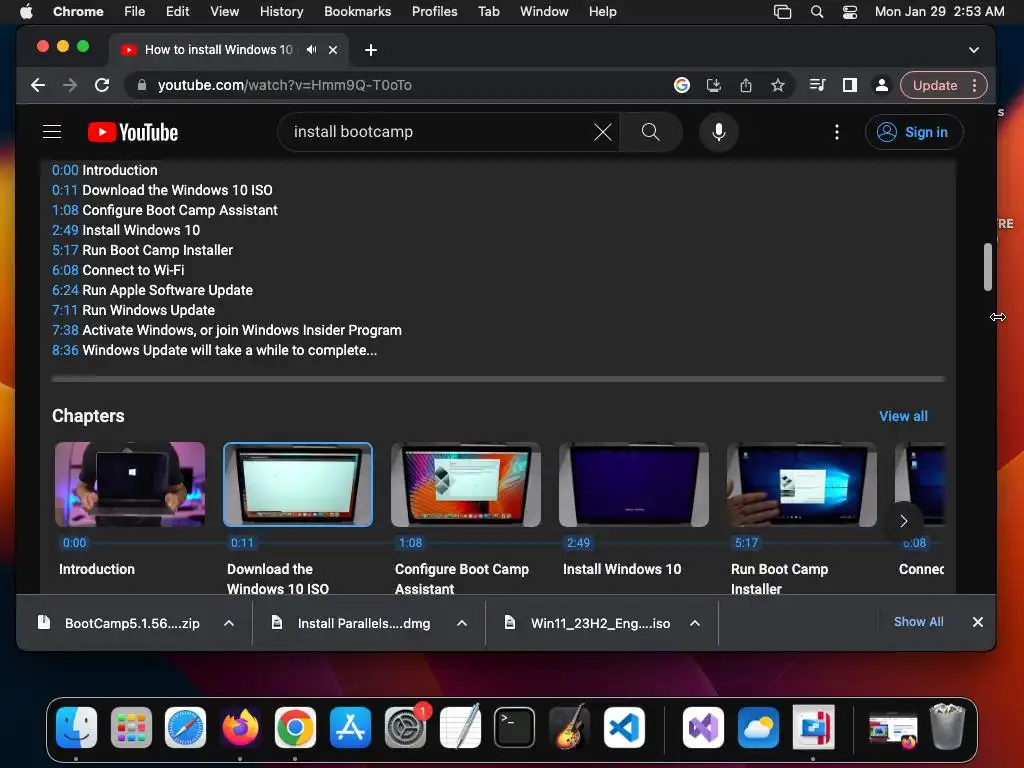Launch Safari from the Dock
Image resolution: width=1024 pixels, height=768 pixels.
tap(185, 728)
